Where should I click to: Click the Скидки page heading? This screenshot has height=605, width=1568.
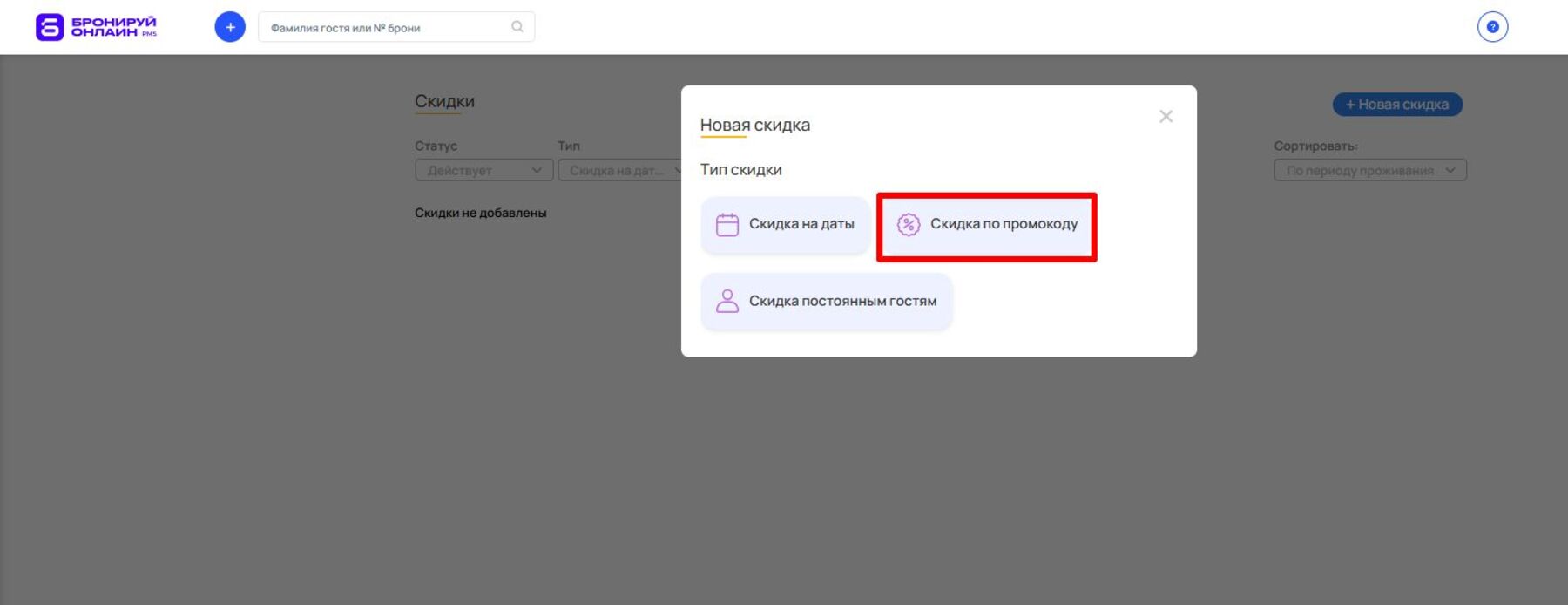[444, 101]
